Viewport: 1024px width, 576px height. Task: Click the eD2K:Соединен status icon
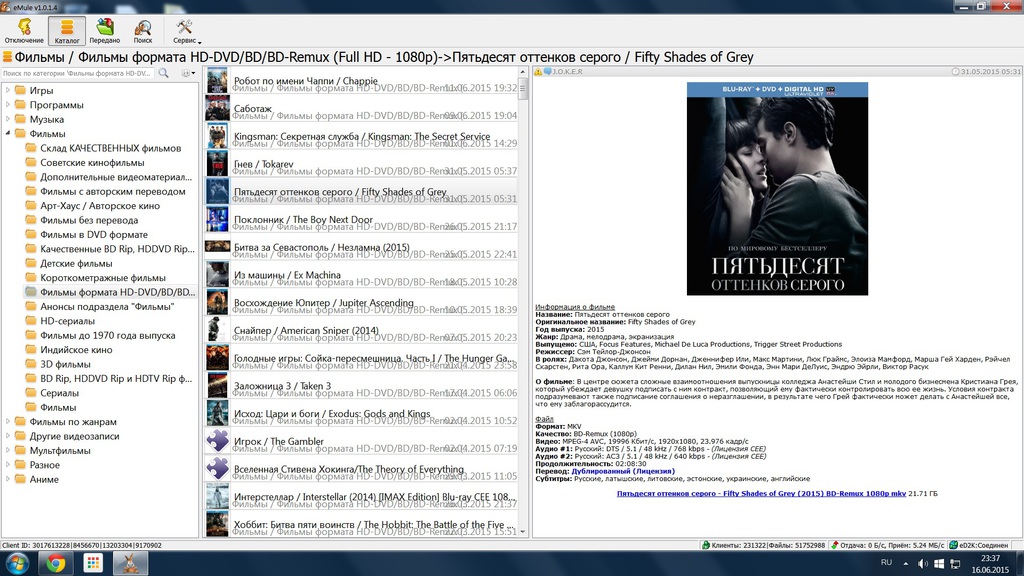(x=953, y=545)
